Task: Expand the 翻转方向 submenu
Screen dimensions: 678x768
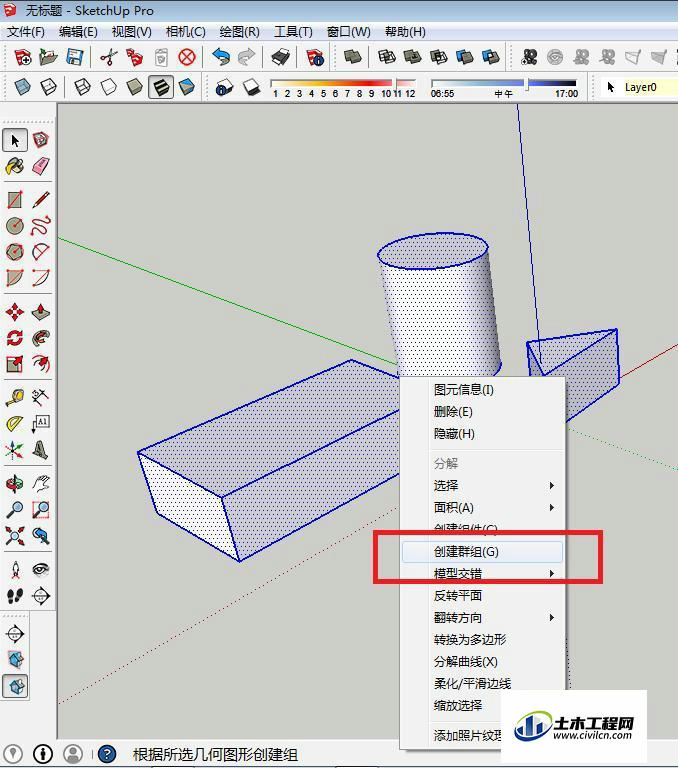Action: 483,618
